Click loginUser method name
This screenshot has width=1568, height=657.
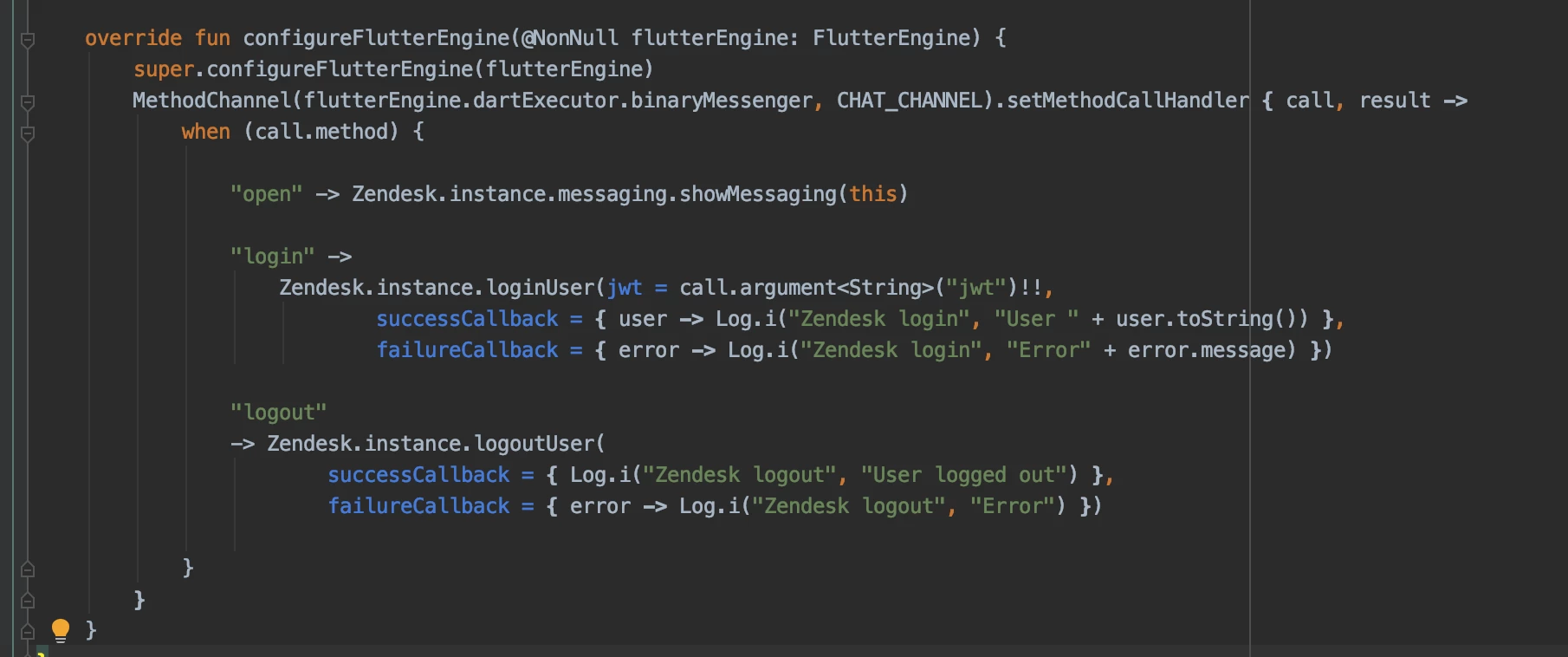[x=541, y=288]
